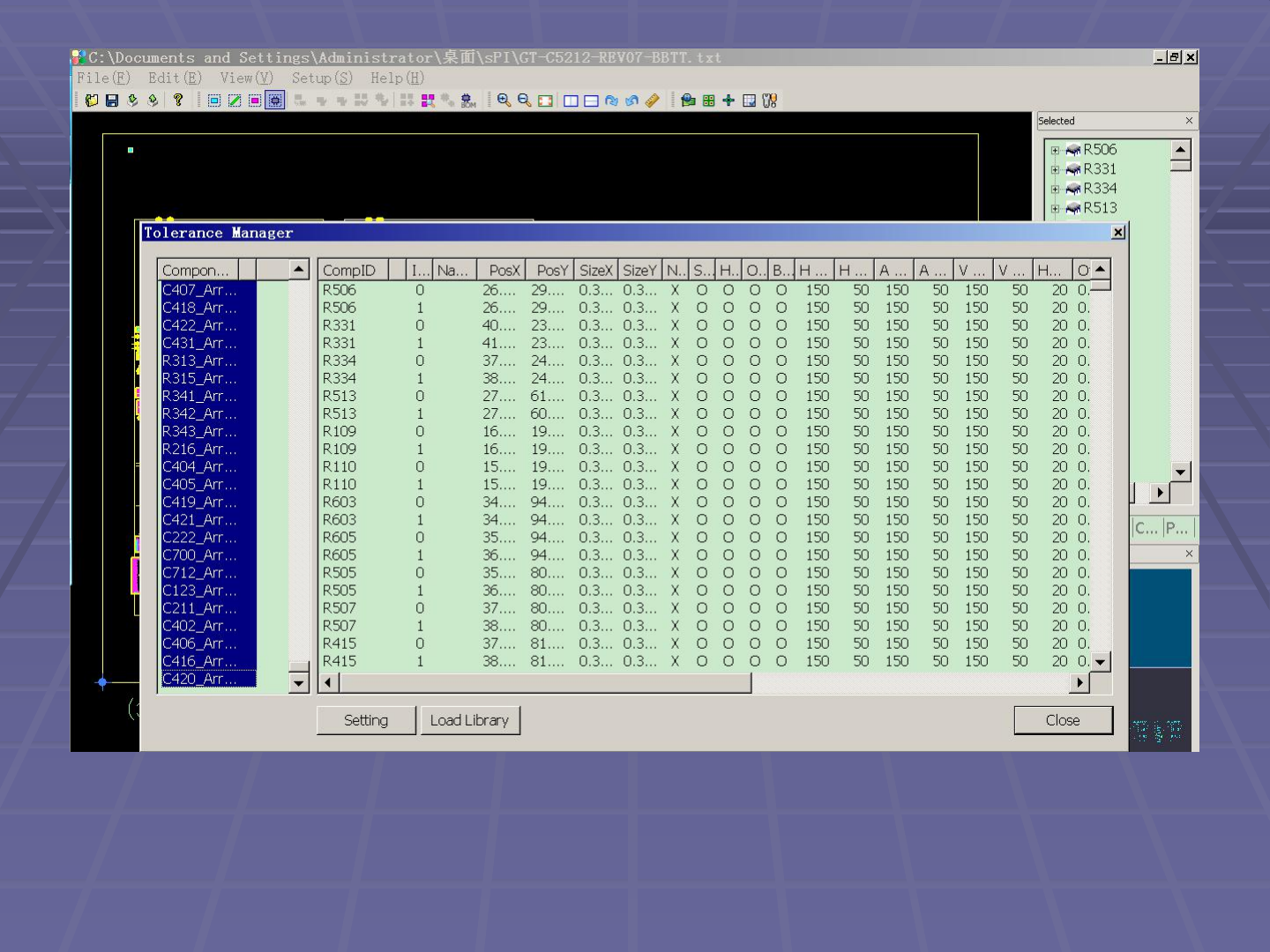Viewport: 1270px width, 952px height.
Task: Click the Setting button
Action: 365,720
